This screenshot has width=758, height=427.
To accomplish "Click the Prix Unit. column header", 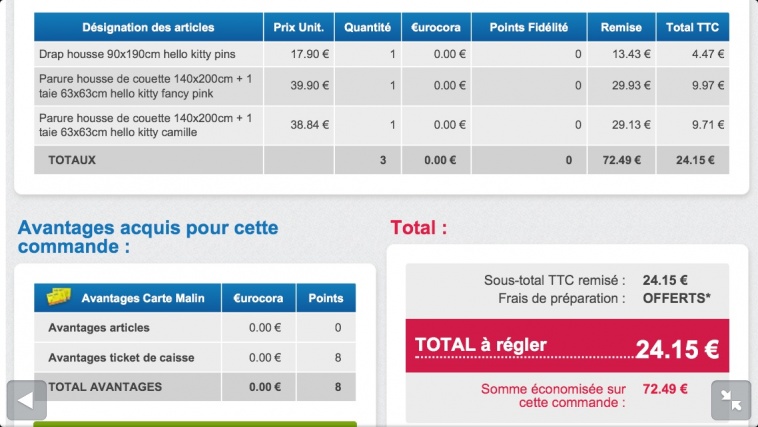I will [299, 27].
